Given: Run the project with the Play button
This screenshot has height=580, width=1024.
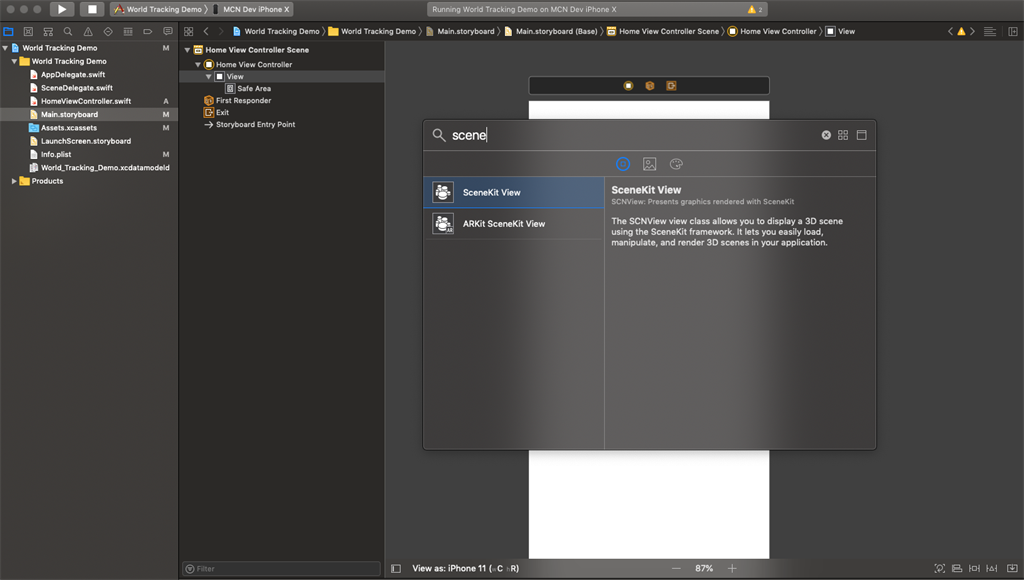Looking at the screenshot, I should pos(62,9).
